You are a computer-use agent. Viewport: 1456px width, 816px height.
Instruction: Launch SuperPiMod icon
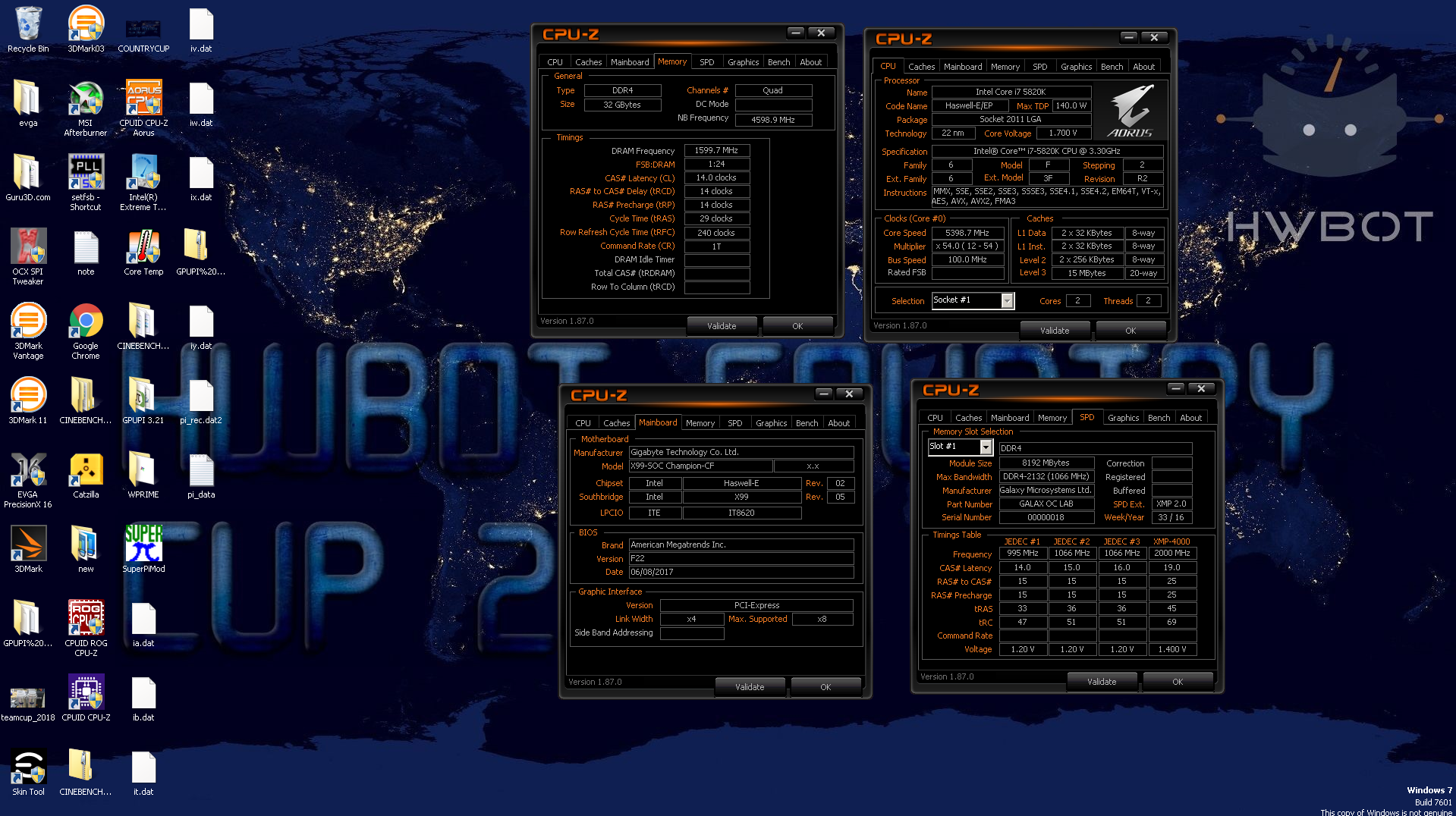tap(143, 550)
